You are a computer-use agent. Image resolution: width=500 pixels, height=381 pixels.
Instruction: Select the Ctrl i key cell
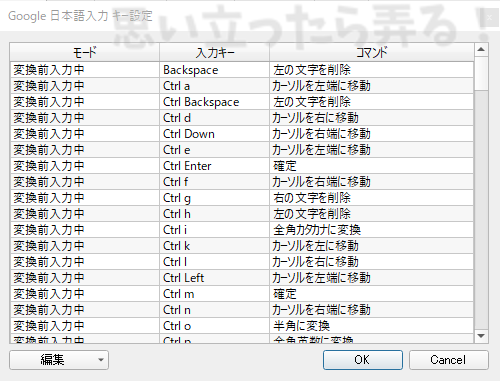point(214,230)
